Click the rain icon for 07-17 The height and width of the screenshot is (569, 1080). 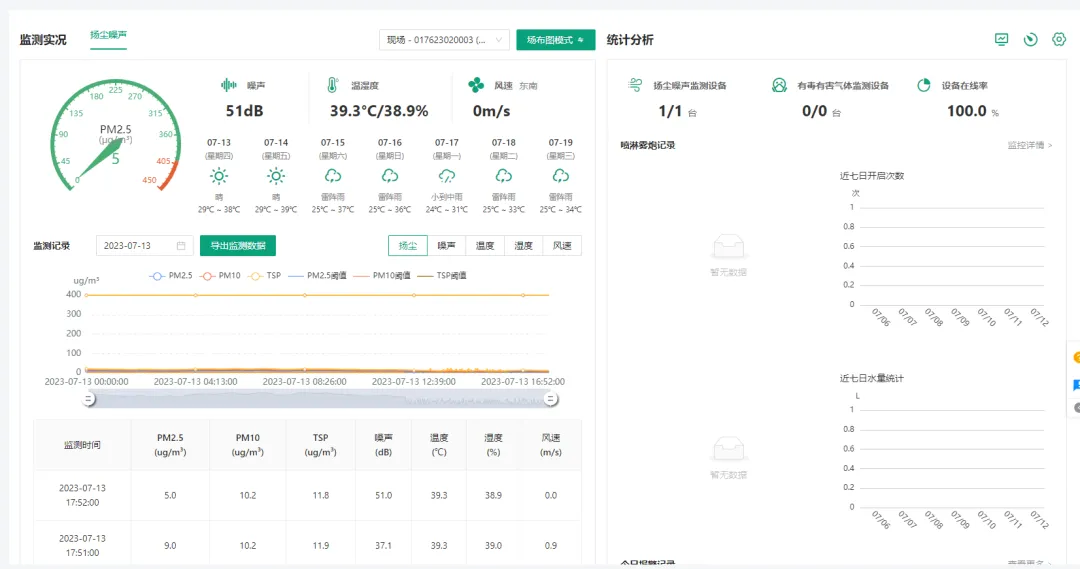pos(447,176)
